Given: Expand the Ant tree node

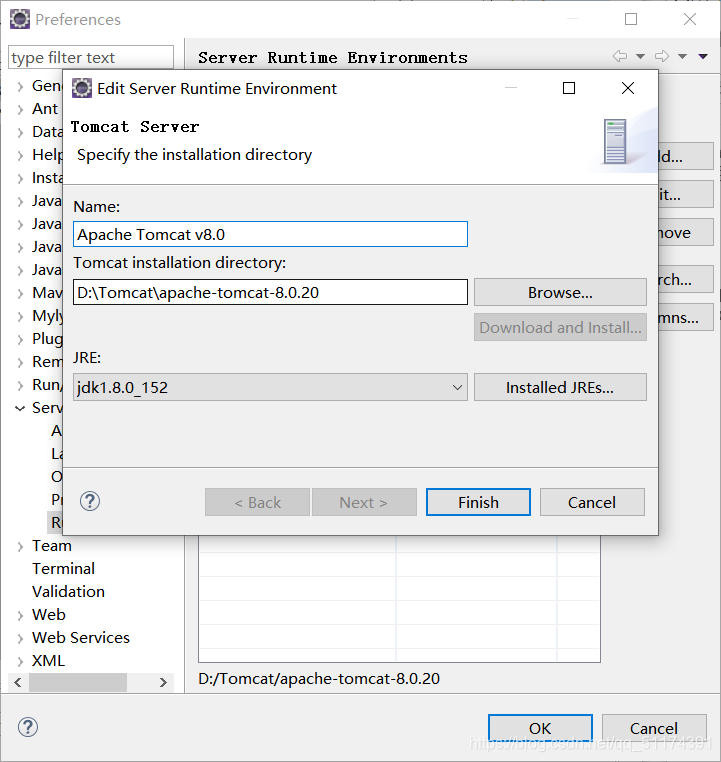Looking at the screenshot, I should click(x=20, y=109).
